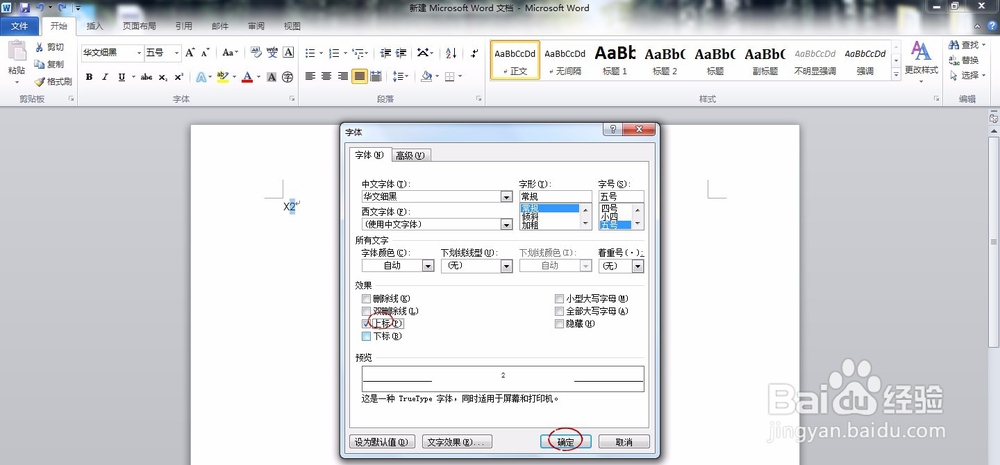Toggle the 下标 (subscript) checkbox
Screen dimensions: 1000x465
pyautogui.click(x=366, y=336)
